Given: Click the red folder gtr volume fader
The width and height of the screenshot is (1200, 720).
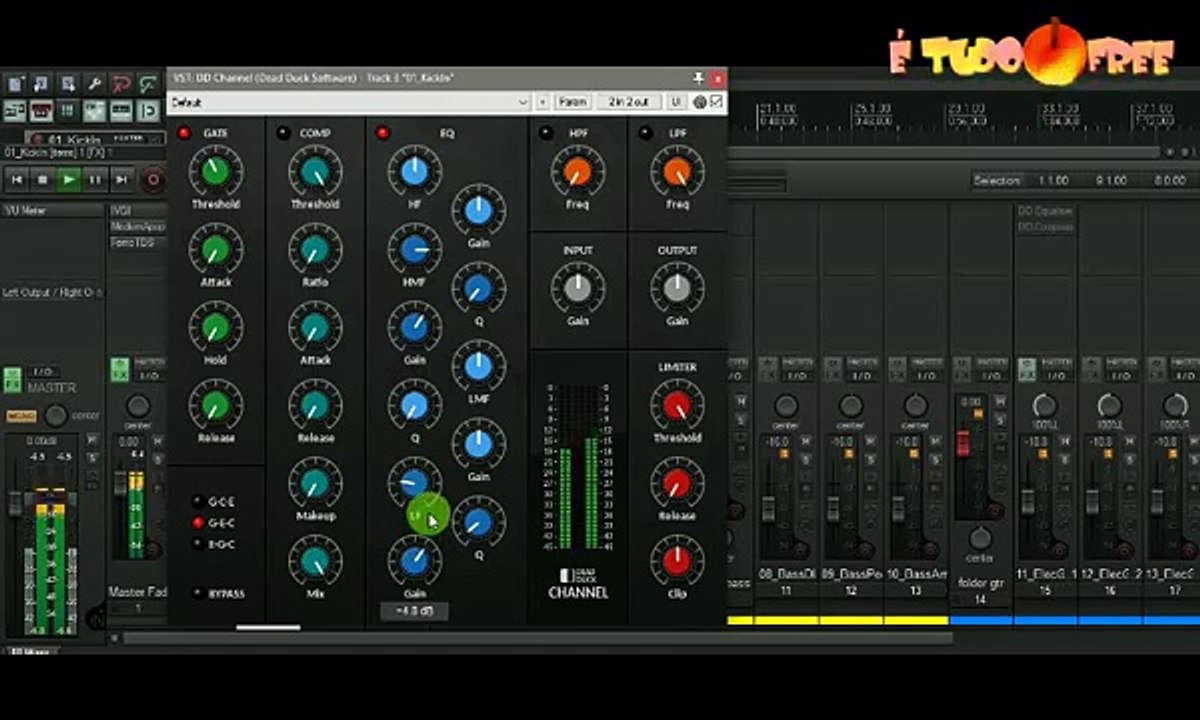Looking at the screenshot, I should point(964,442).
